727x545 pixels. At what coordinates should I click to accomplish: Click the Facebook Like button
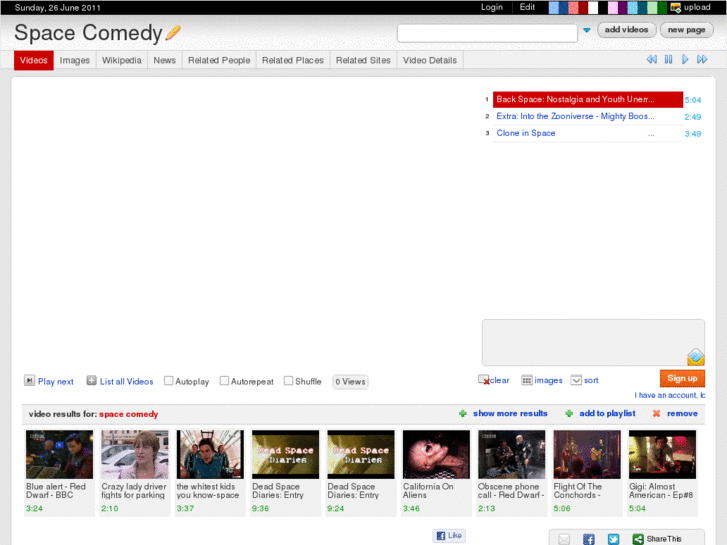pos(449,535)
